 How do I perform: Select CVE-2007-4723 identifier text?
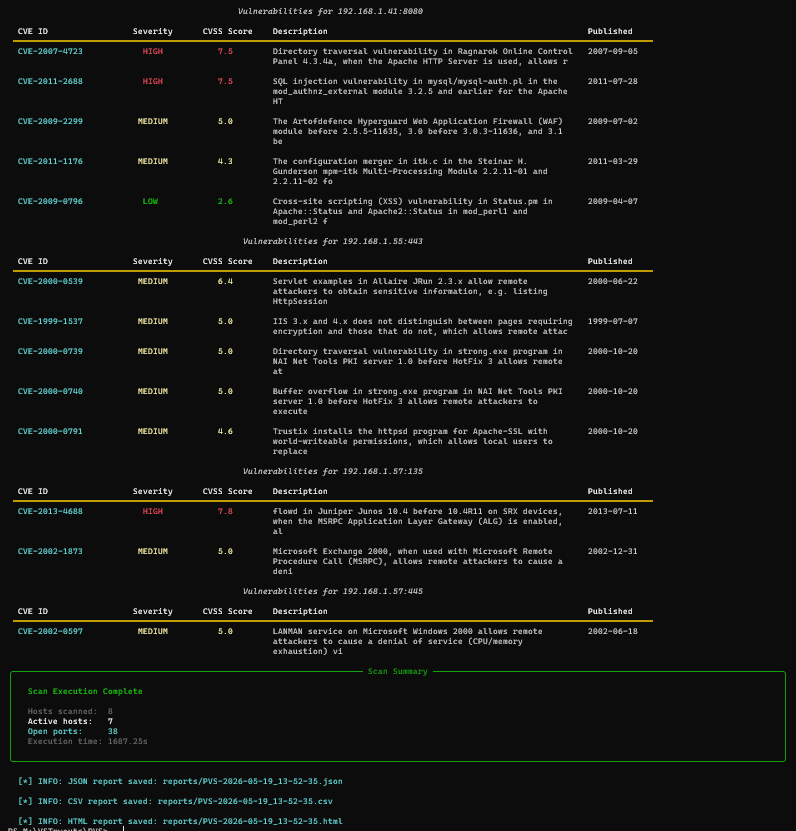coord(50,51)
